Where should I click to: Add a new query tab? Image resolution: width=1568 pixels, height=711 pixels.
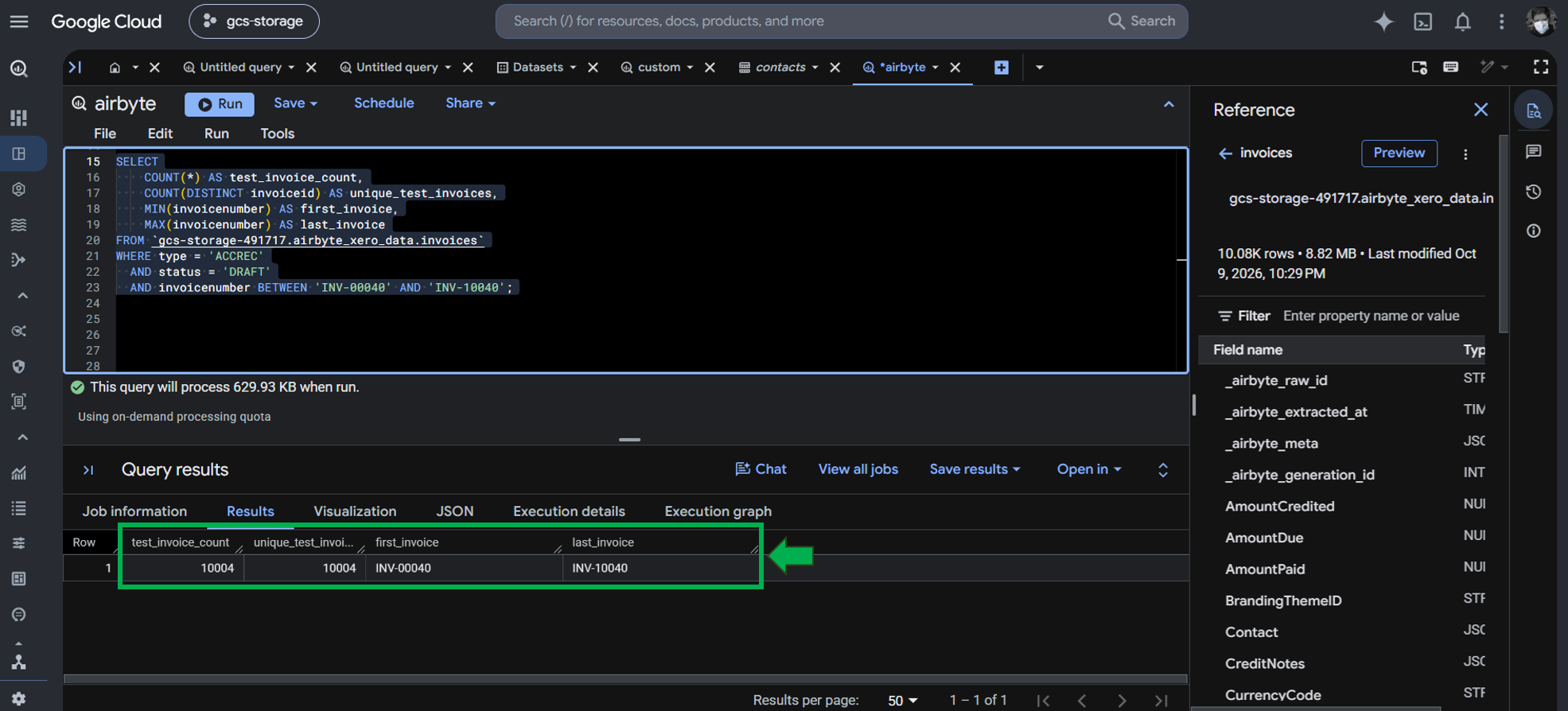pos(1002,68)
